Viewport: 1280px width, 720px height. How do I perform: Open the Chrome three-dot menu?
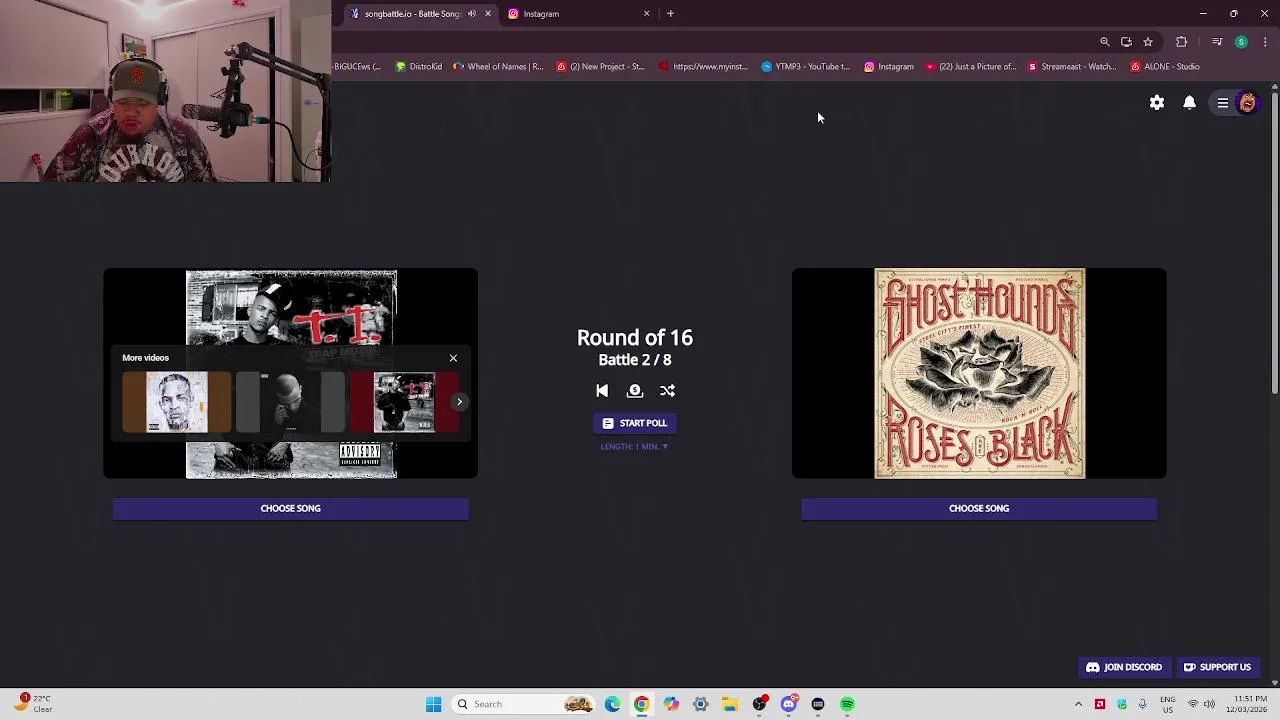tap(1265, 42)
